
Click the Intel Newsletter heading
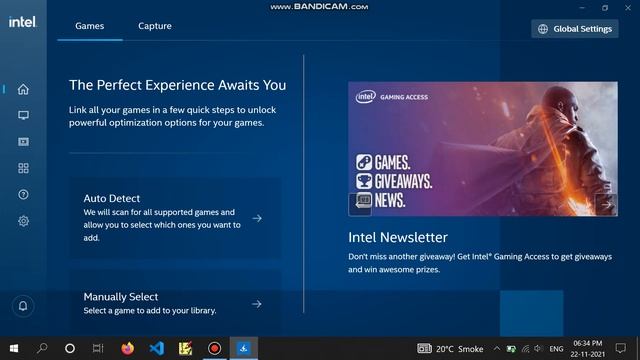point(398,238)
